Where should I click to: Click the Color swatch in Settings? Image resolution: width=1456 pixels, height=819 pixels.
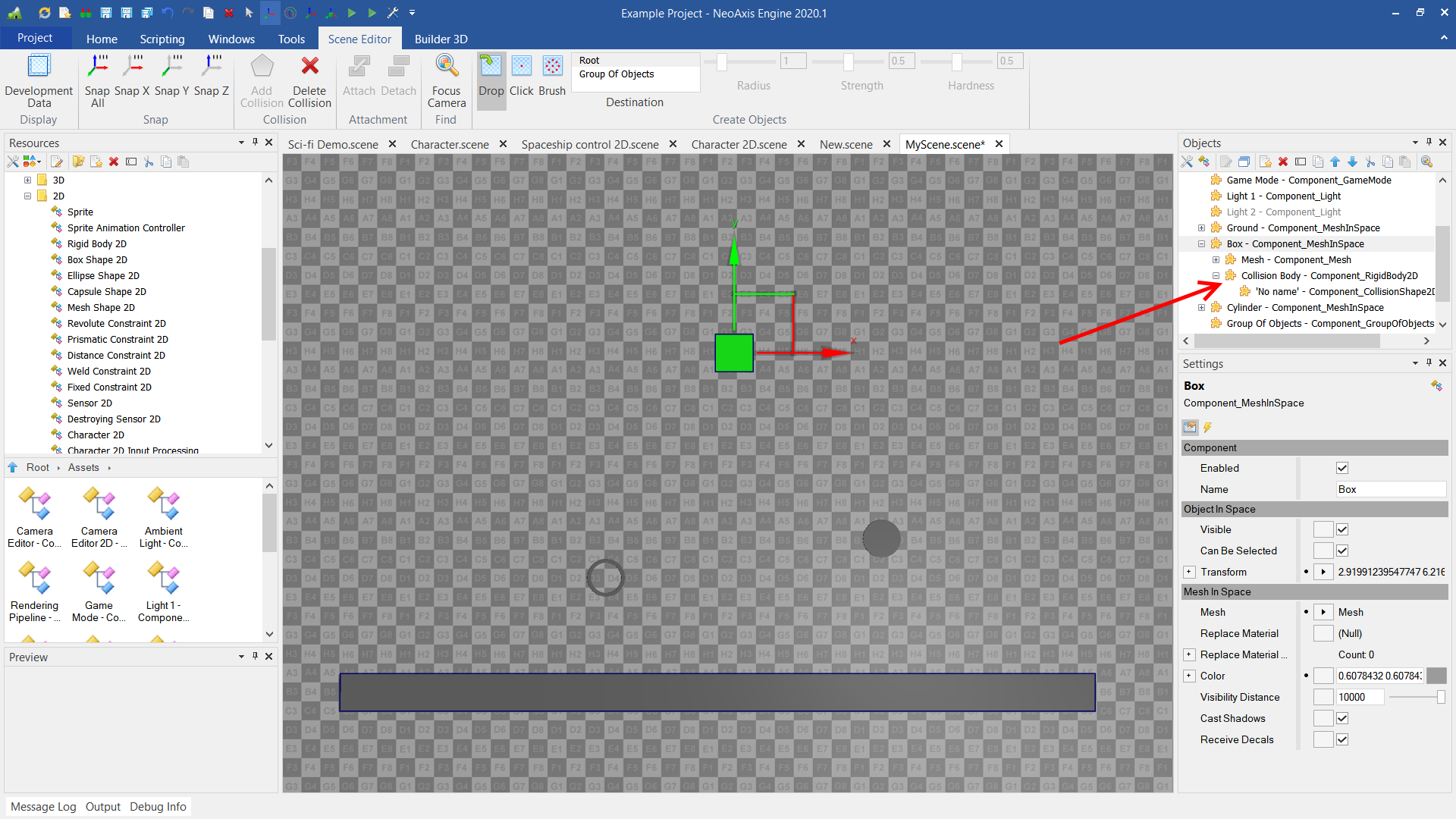click(1436, 676)
